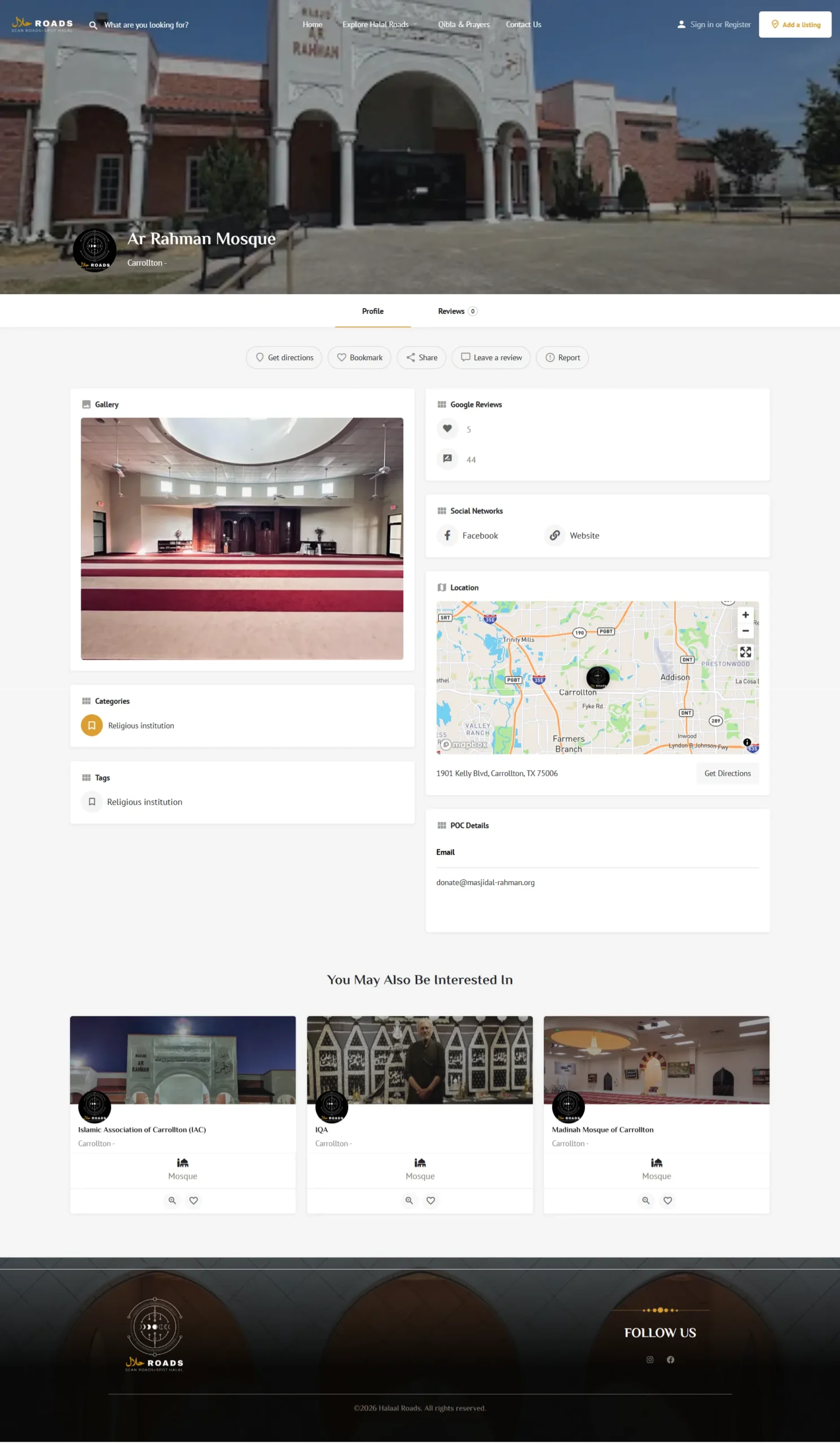Open Sign in or Register
840x1445 pixels.
click(714, 25)
